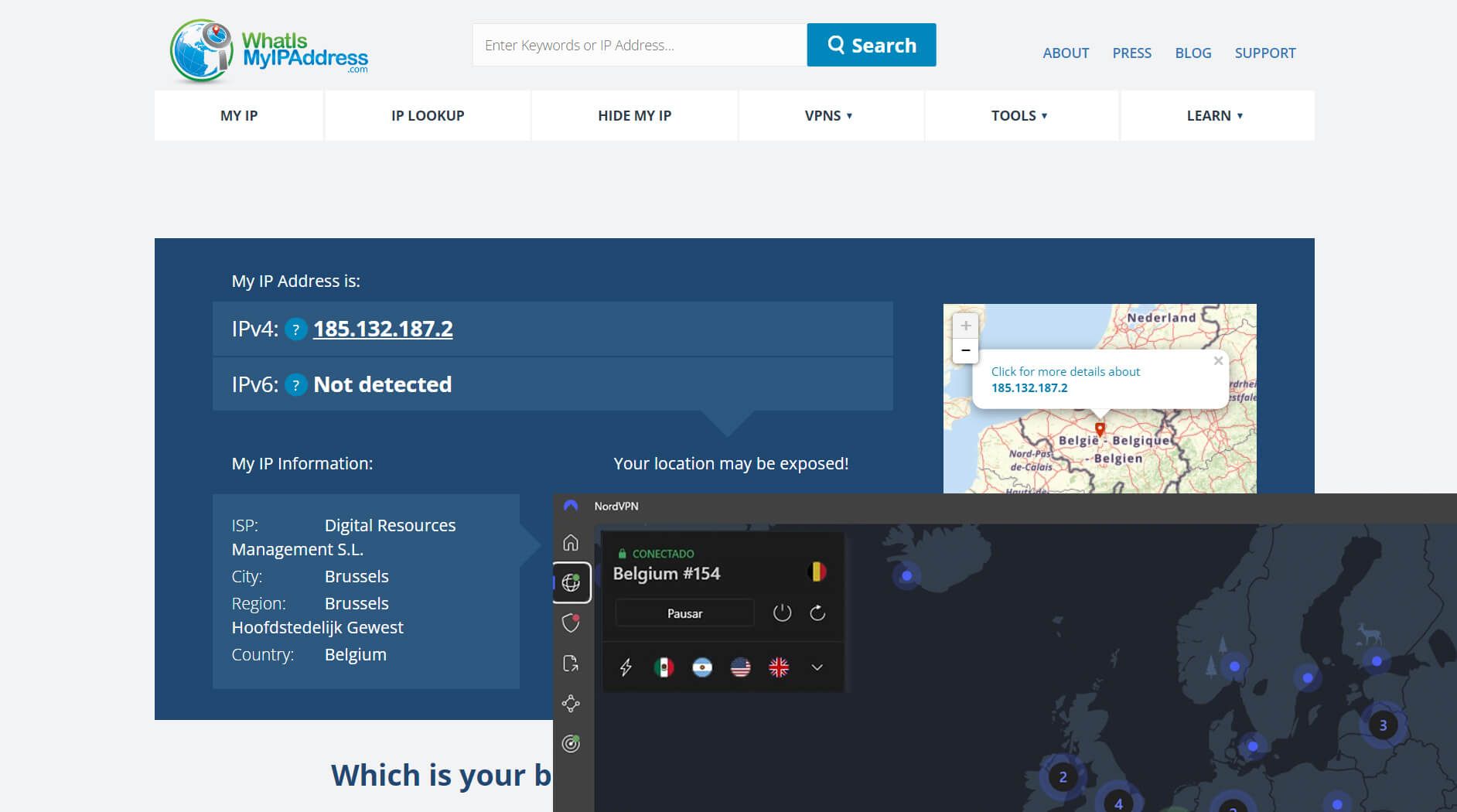
Task: Select server cluster marker labeled 3
Action: (x=1383, y=725)
